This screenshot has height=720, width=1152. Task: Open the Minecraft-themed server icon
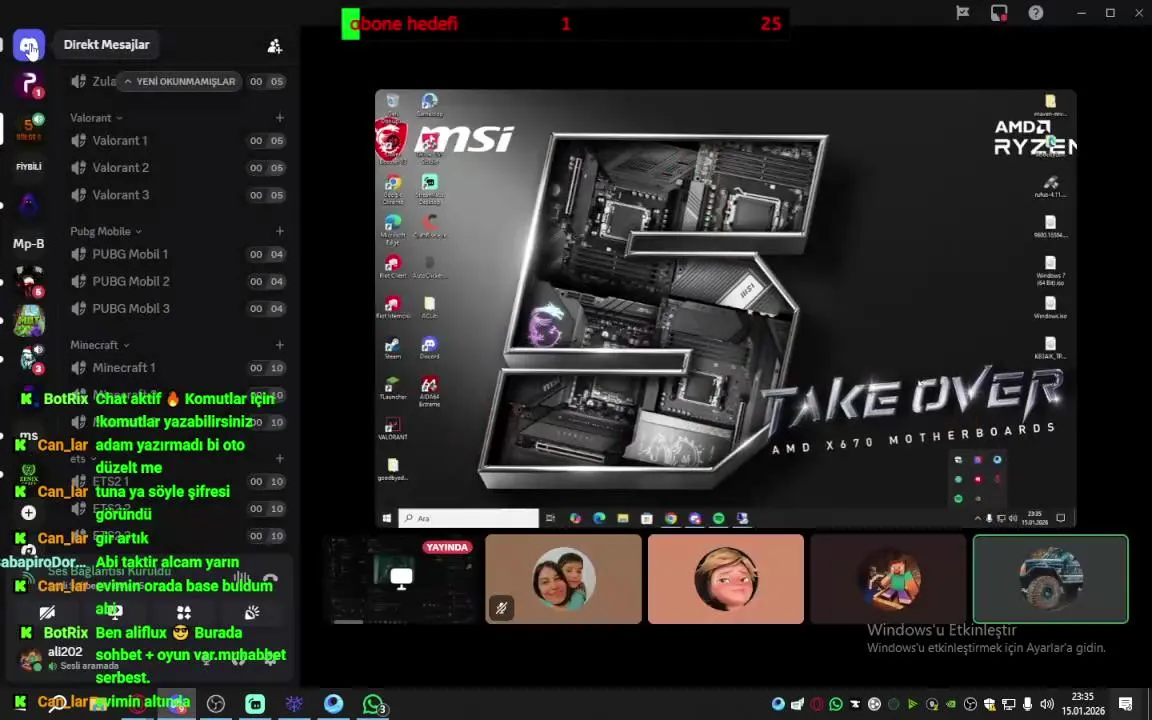pyautogui.click(x=29, y=321)
